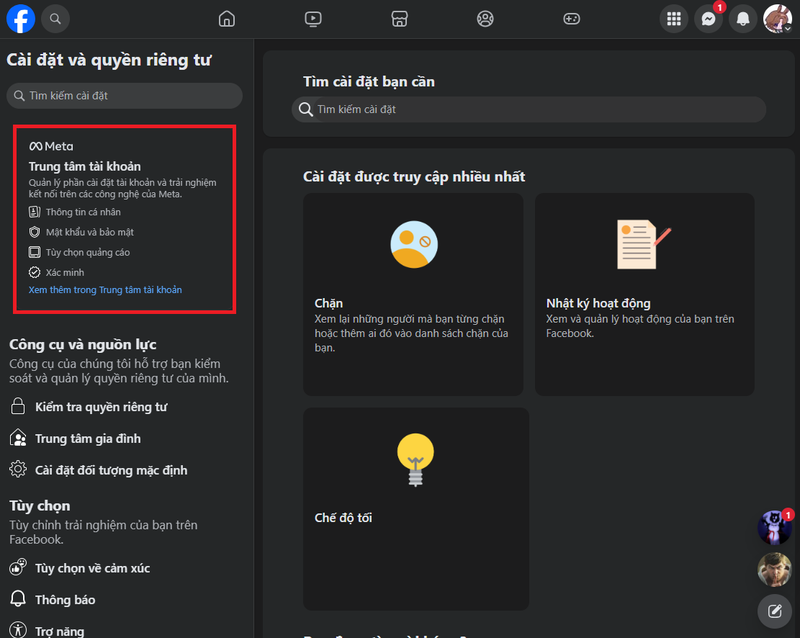Open 'Mật khẩu và bảo mật'
Viewport: 800px width, 638px height.
point(90,232)
